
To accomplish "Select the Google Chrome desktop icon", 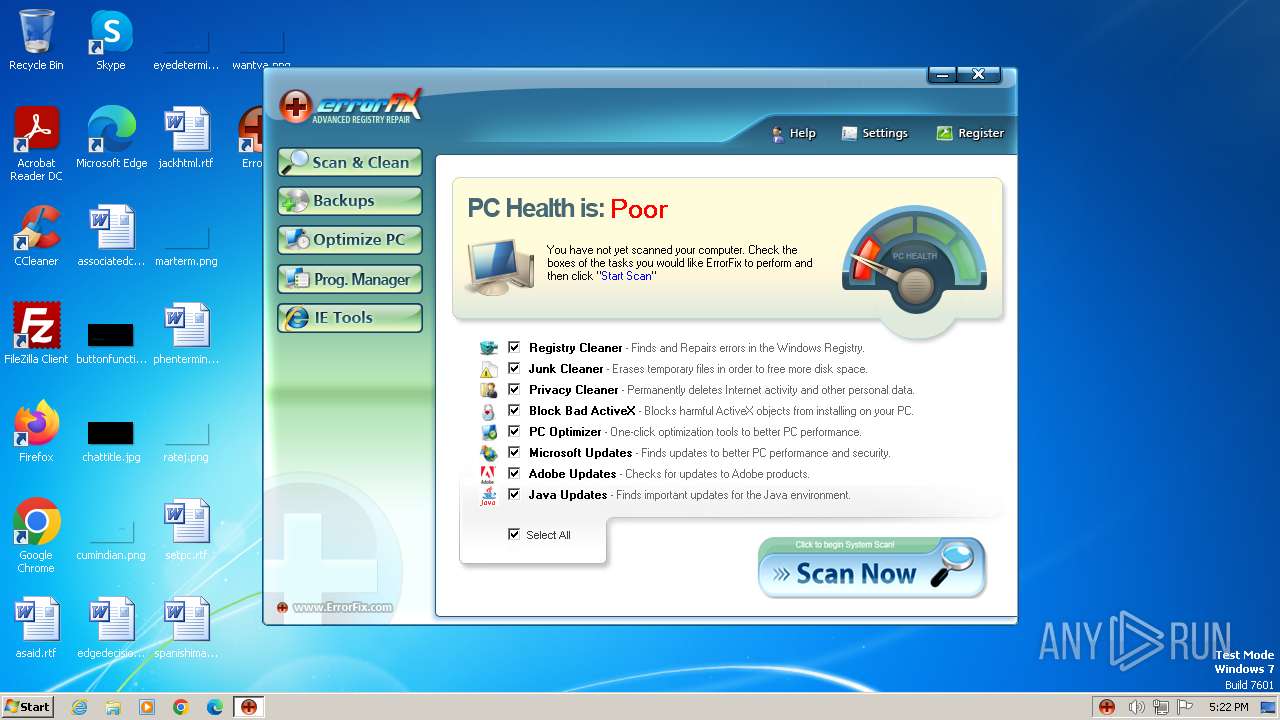I will 36,536.
